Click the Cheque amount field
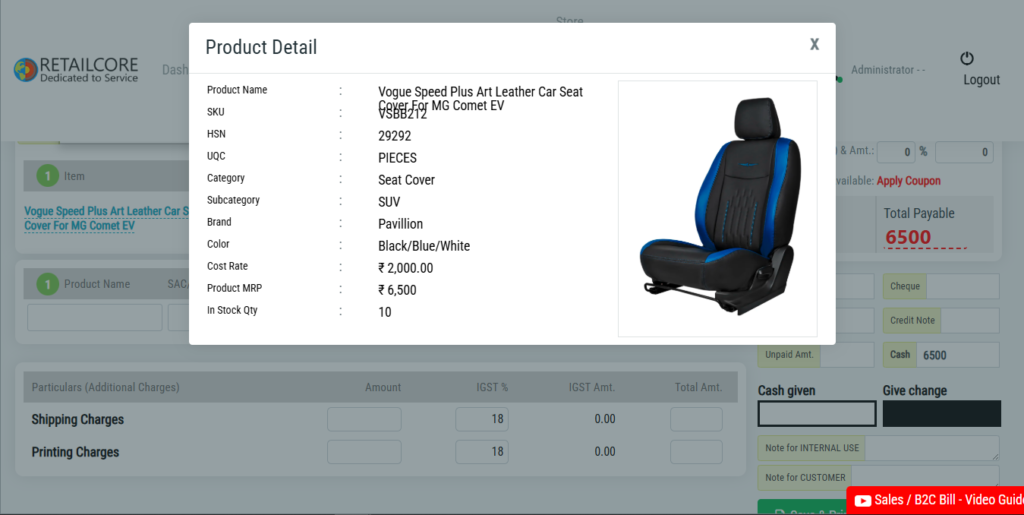1024x515 pixels. point(962,287)
